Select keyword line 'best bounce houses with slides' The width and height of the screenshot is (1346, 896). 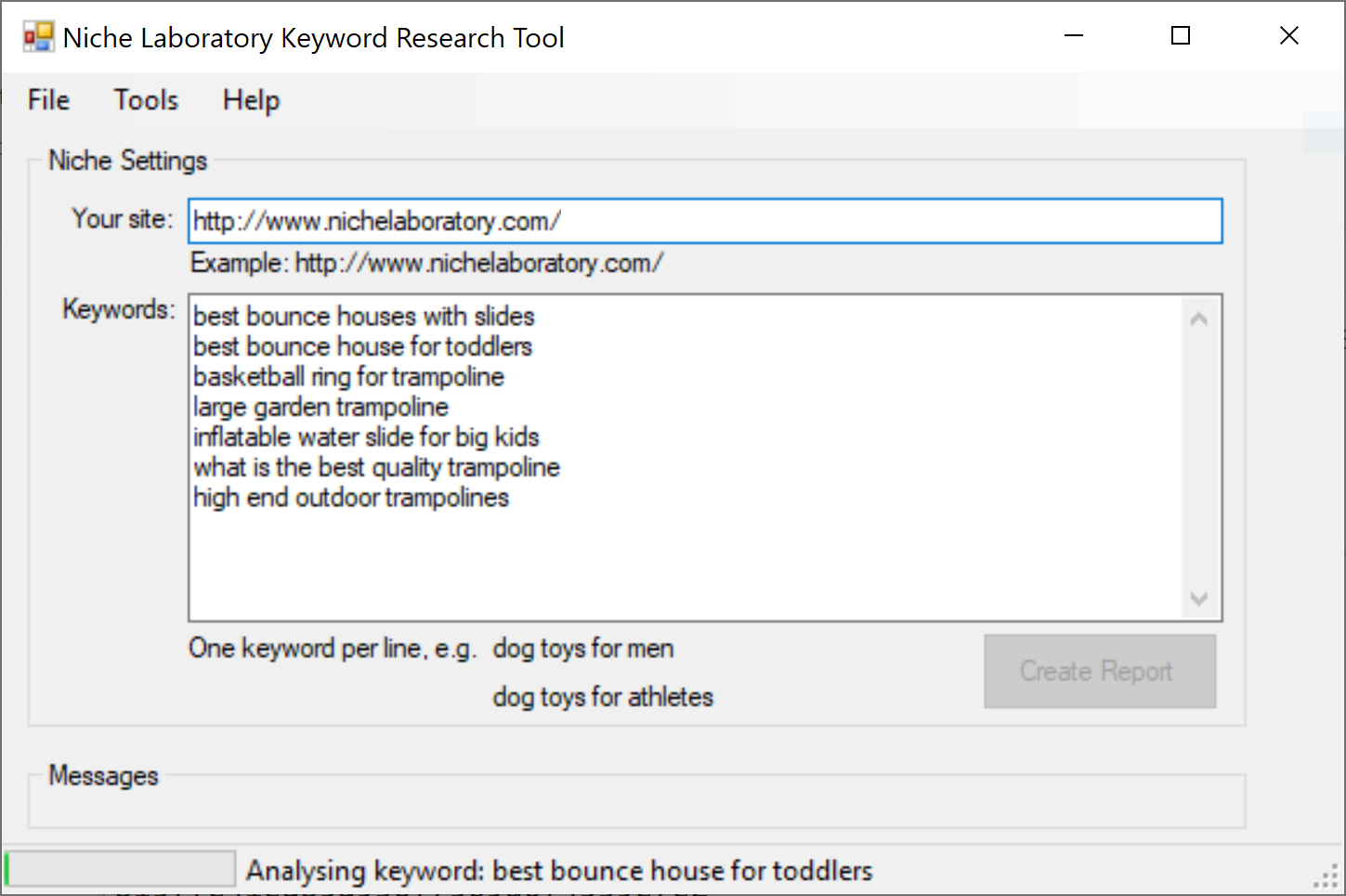click(x=364, y=316)
